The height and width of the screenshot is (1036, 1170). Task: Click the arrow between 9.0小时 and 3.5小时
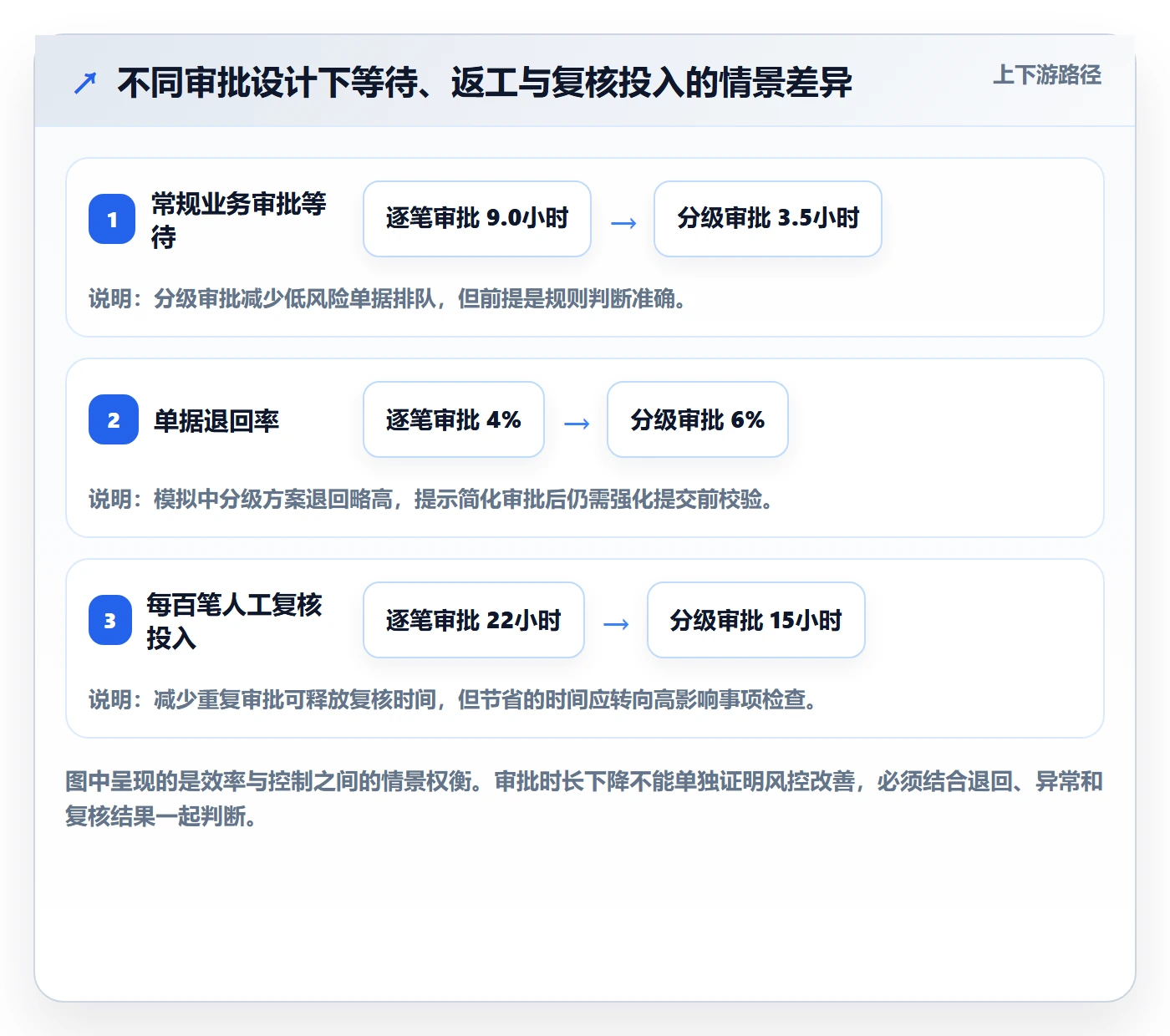click(x=623, y=223)
